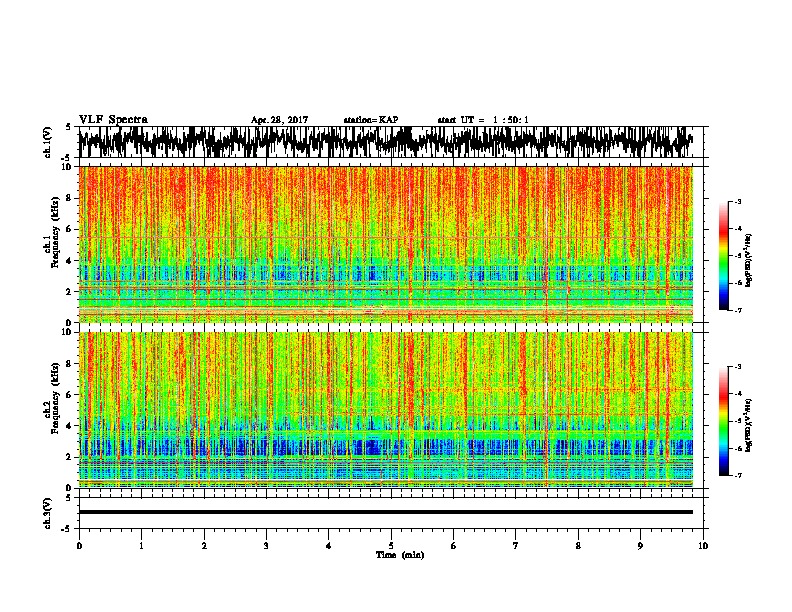Click the "Time (min)" axis title
792x612 pixels.
point(400,555)
